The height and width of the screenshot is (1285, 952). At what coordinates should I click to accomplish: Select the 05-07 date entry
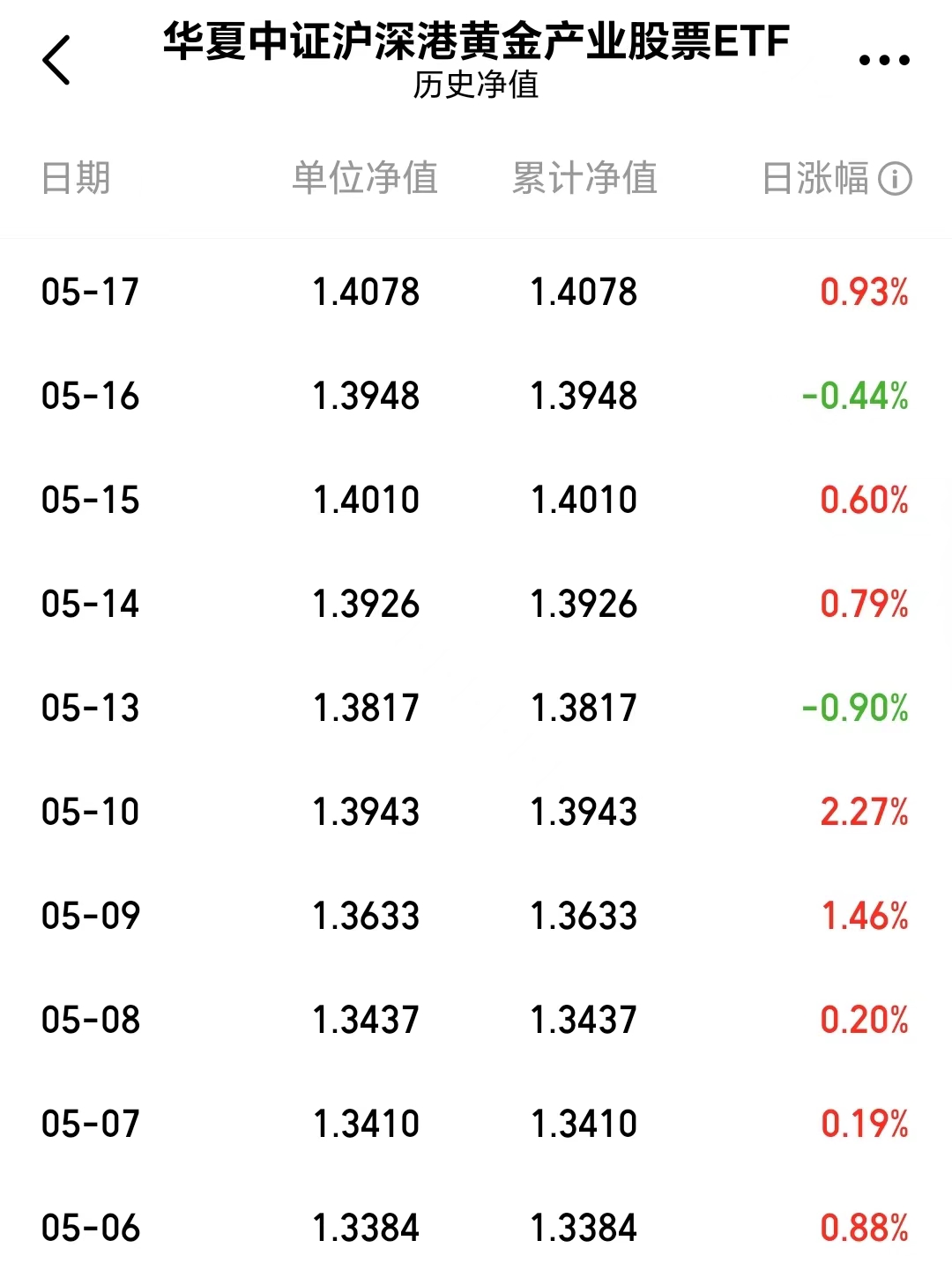(90, 1124)
